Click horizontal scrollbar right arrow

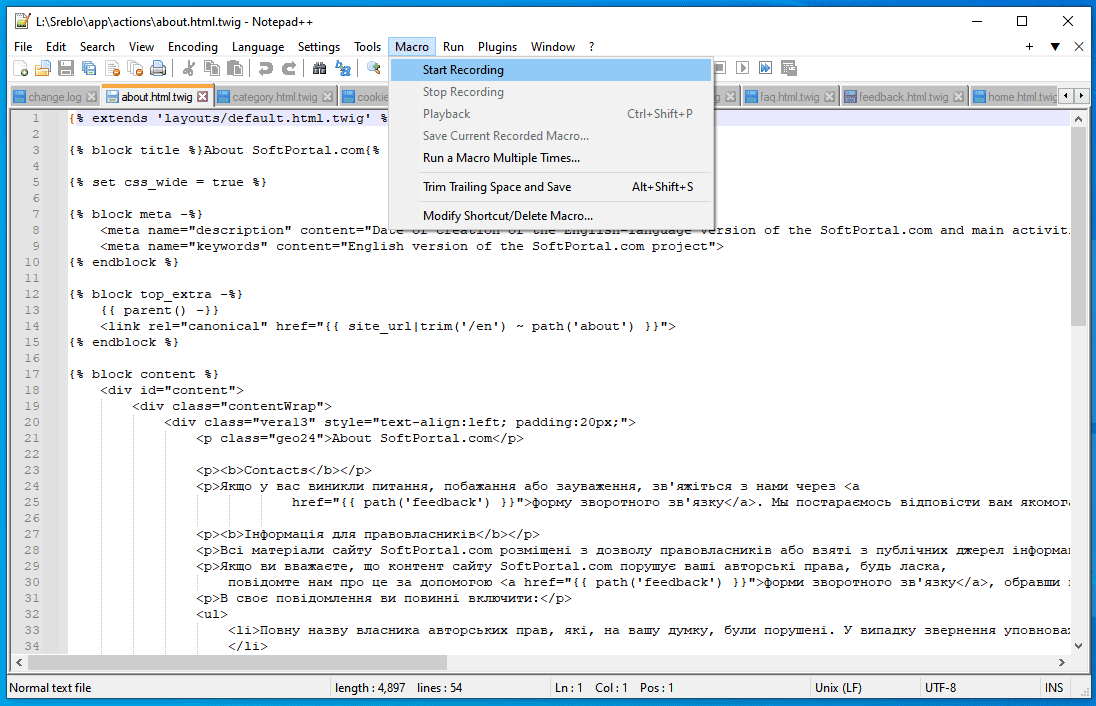pyautogui.click(x=1062, y=662)
